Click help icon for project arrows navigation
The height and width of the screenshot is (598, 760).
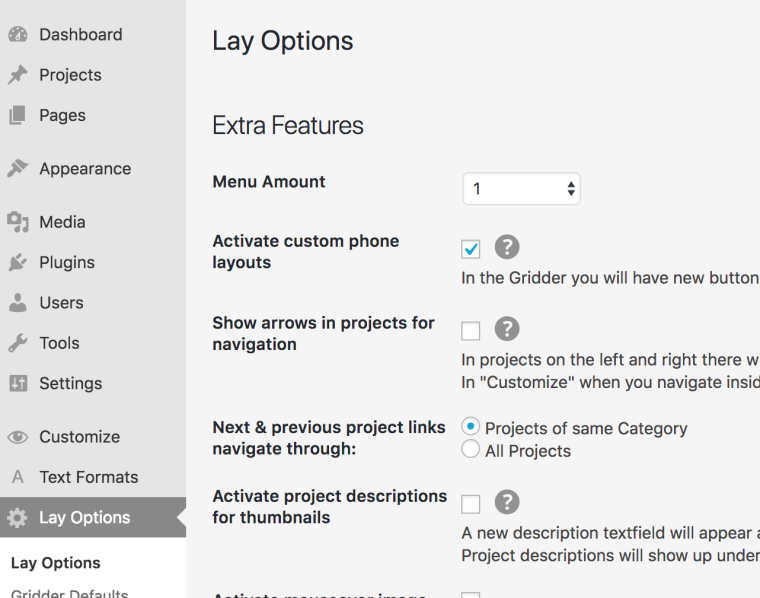coord(507,329)
